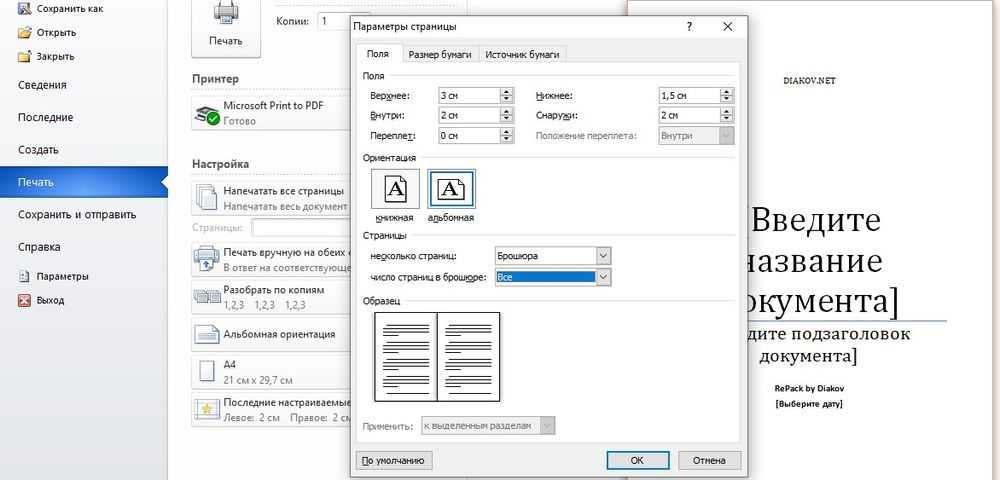The height and width of the screenshot is (480, 1000).
Task: Select альбомная (landscape) orientation icon
Action: point(451,188)
